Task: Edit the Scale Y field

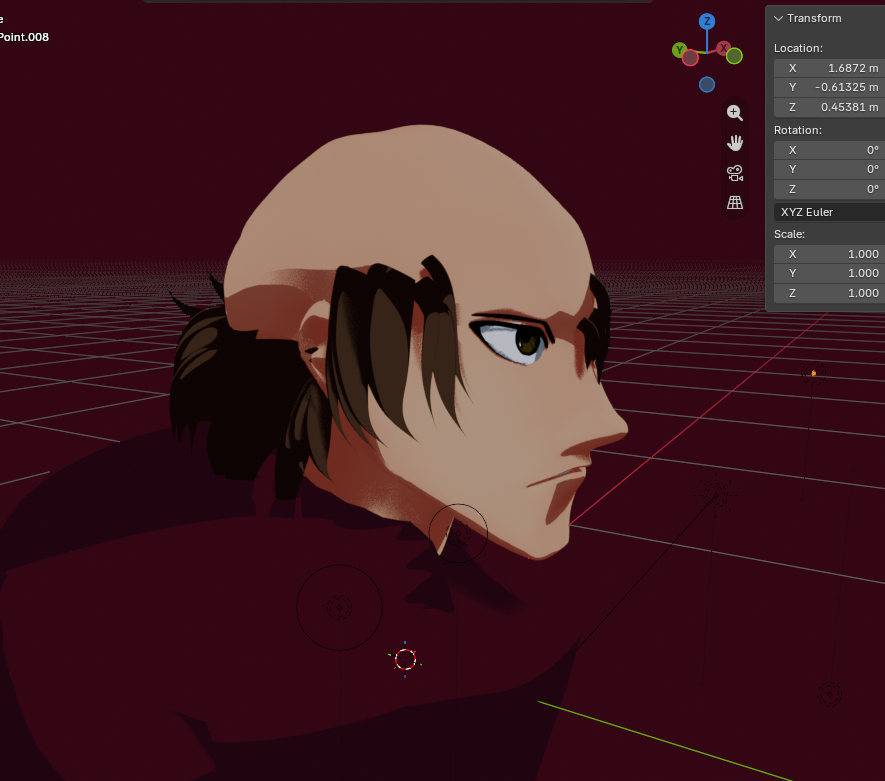Action: pyautogui.click(x=829, y=273)
